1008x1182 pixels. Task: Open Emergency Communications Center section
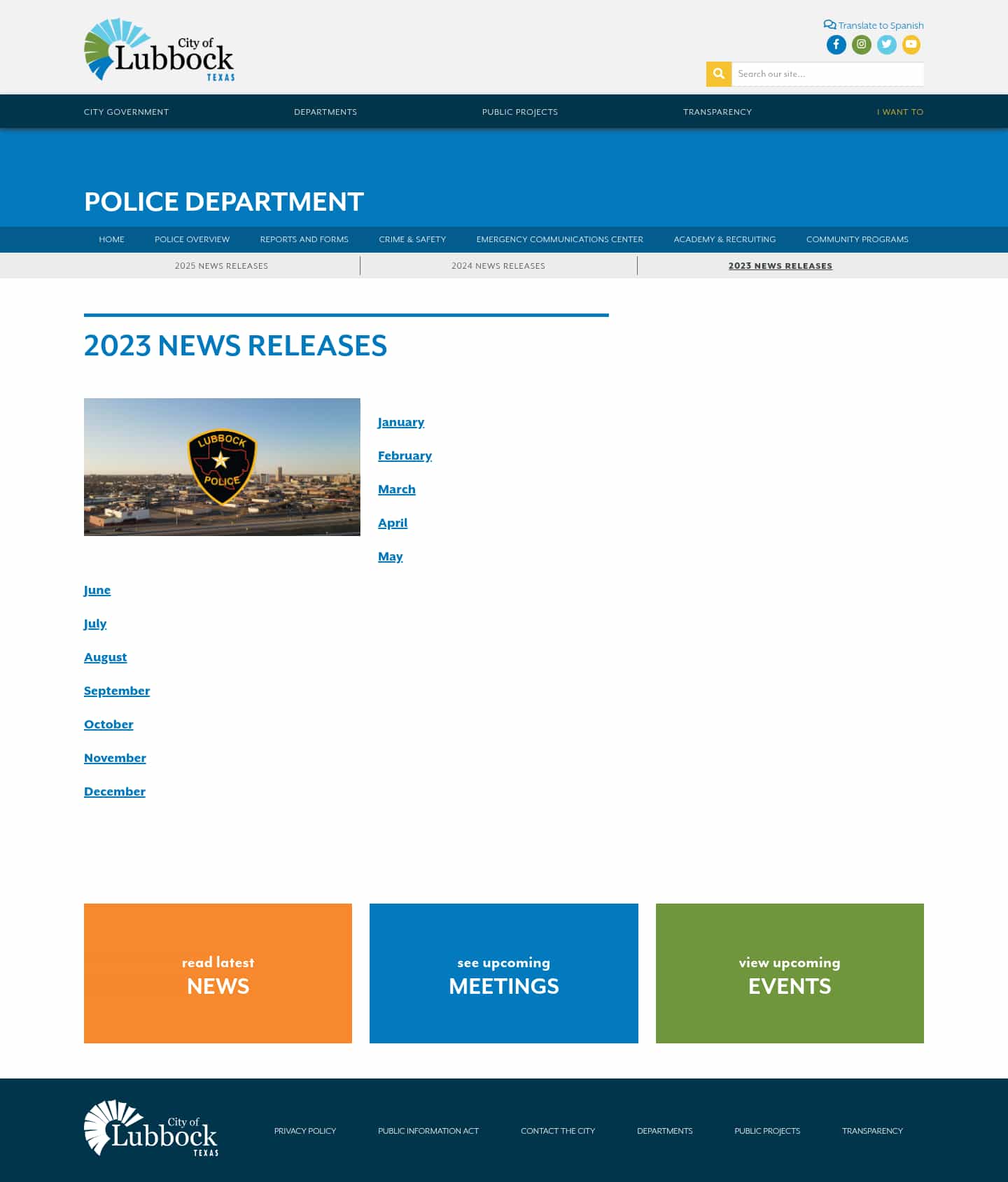(560, 239)
